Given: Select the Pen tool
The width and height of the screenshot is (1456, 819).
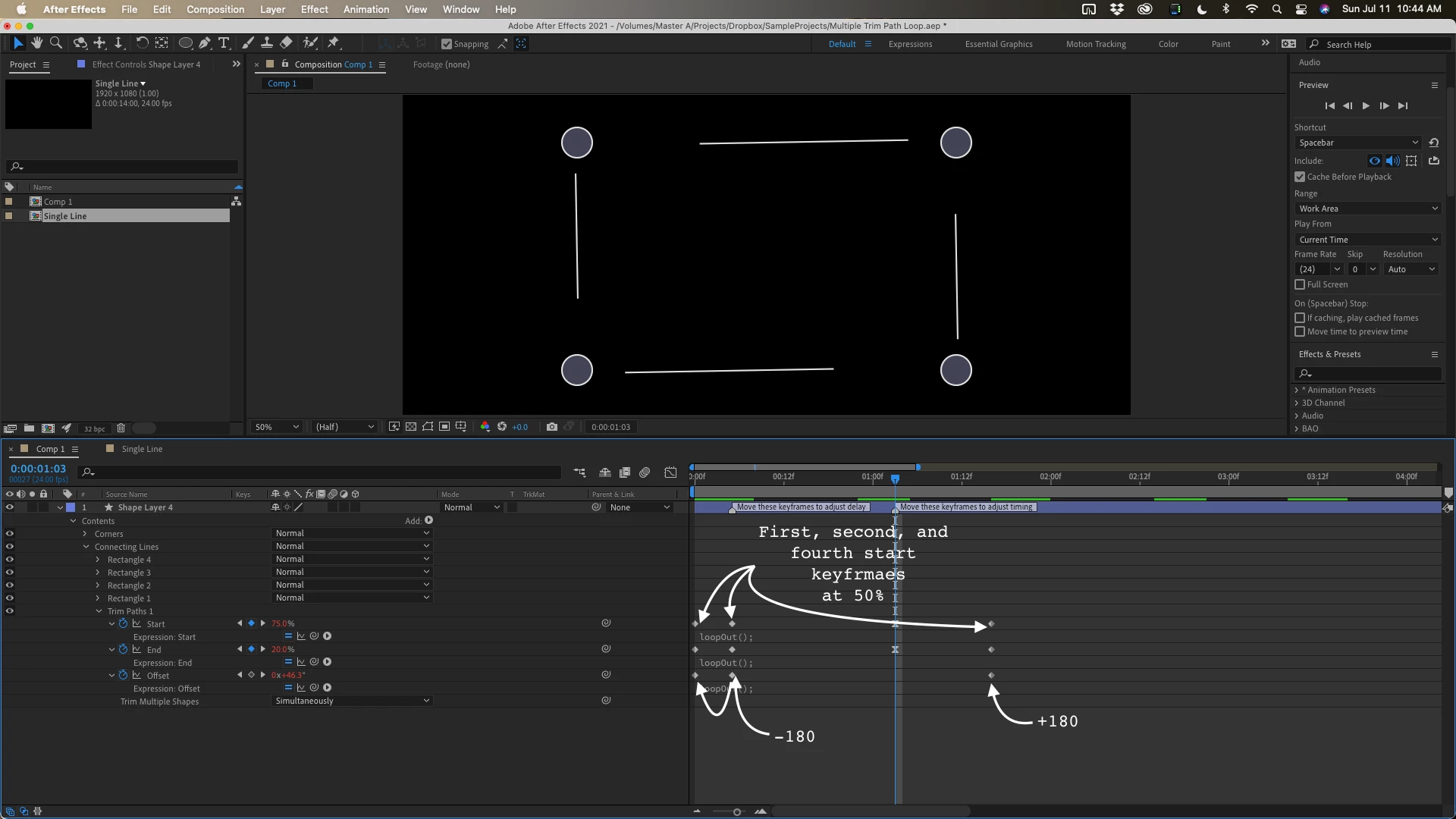Looking at the screenshot, I should [x=205, y=43].
